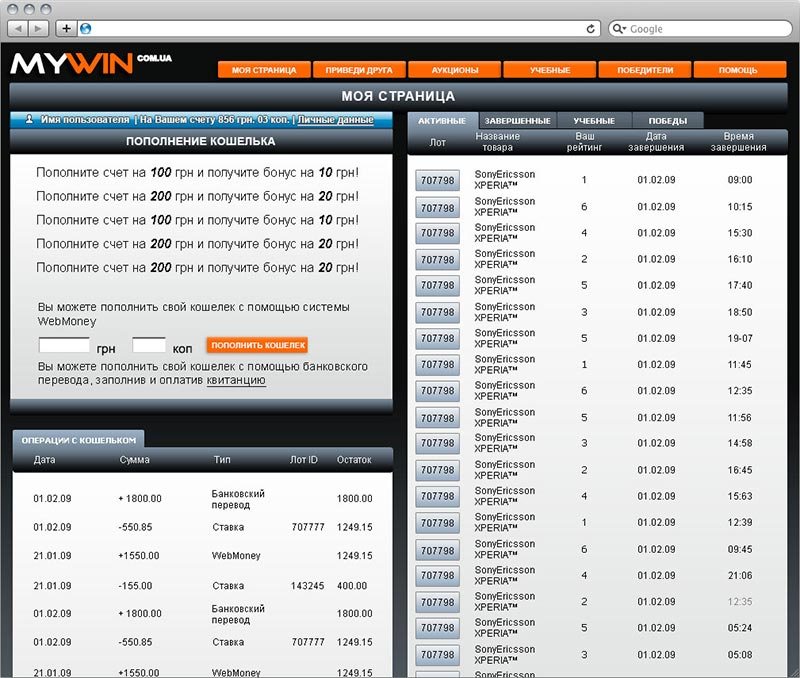Follow the квитанцию link

pyautogui.click(x=236, y=380)
